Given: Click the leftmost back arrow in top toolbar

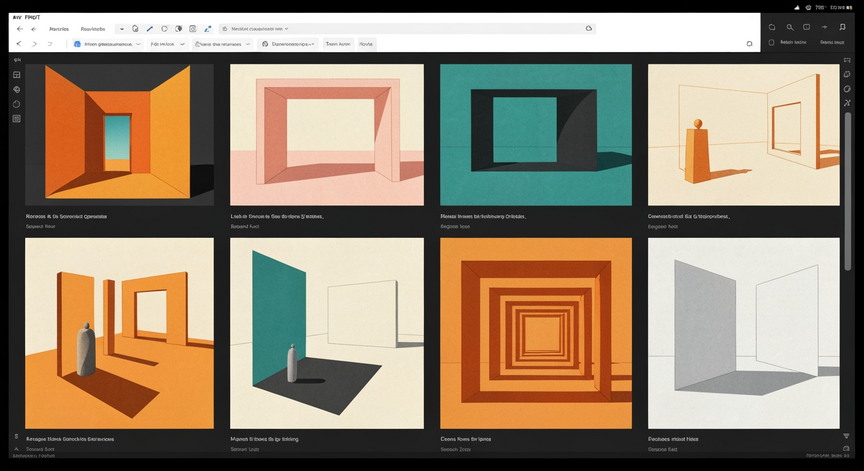Looking at the screenshot, I should [20, 29].
